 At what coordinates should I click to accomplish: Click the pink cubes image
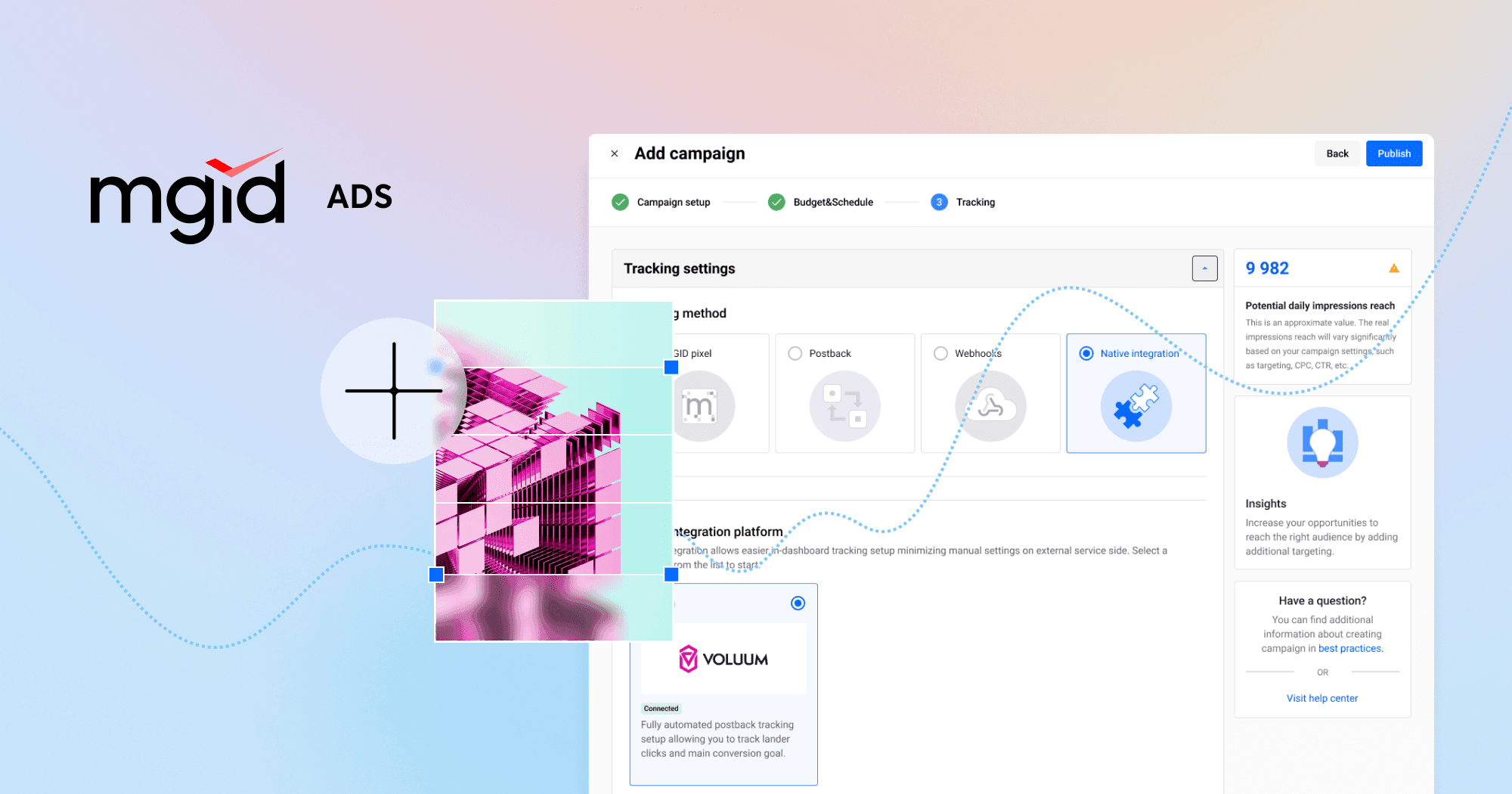click(x=553, y=471)
